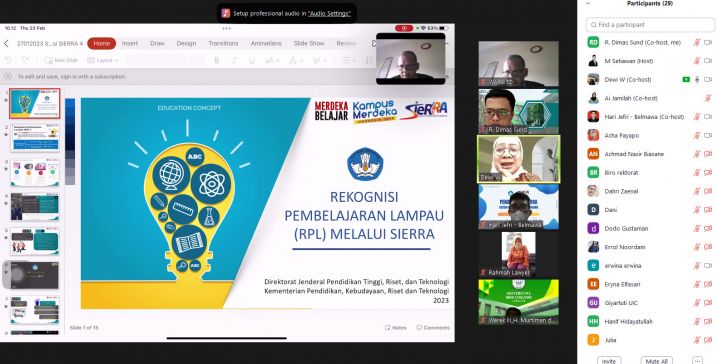
Task: Click the Mute All button
Action: pyautogui.click(x=657, y=360)
